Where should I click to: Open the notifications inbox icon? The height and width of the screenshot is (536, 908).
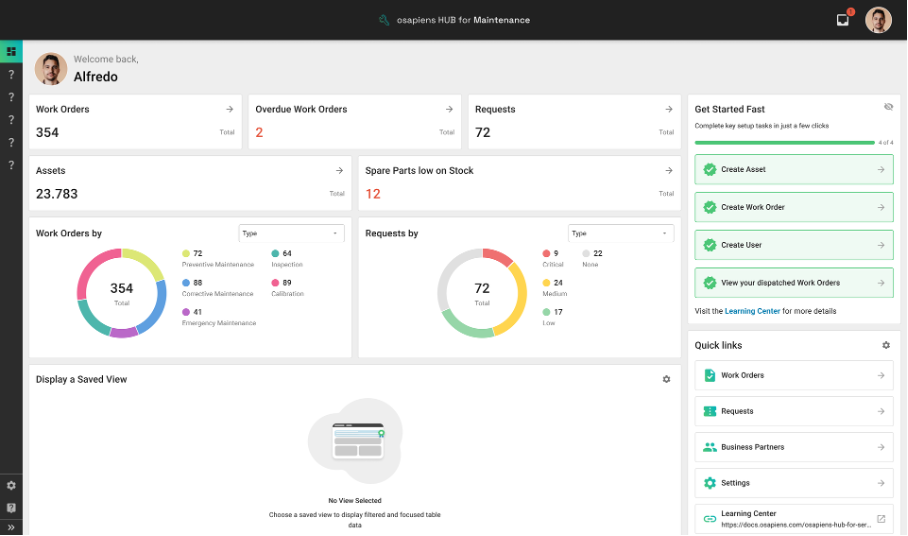point(843,20)
